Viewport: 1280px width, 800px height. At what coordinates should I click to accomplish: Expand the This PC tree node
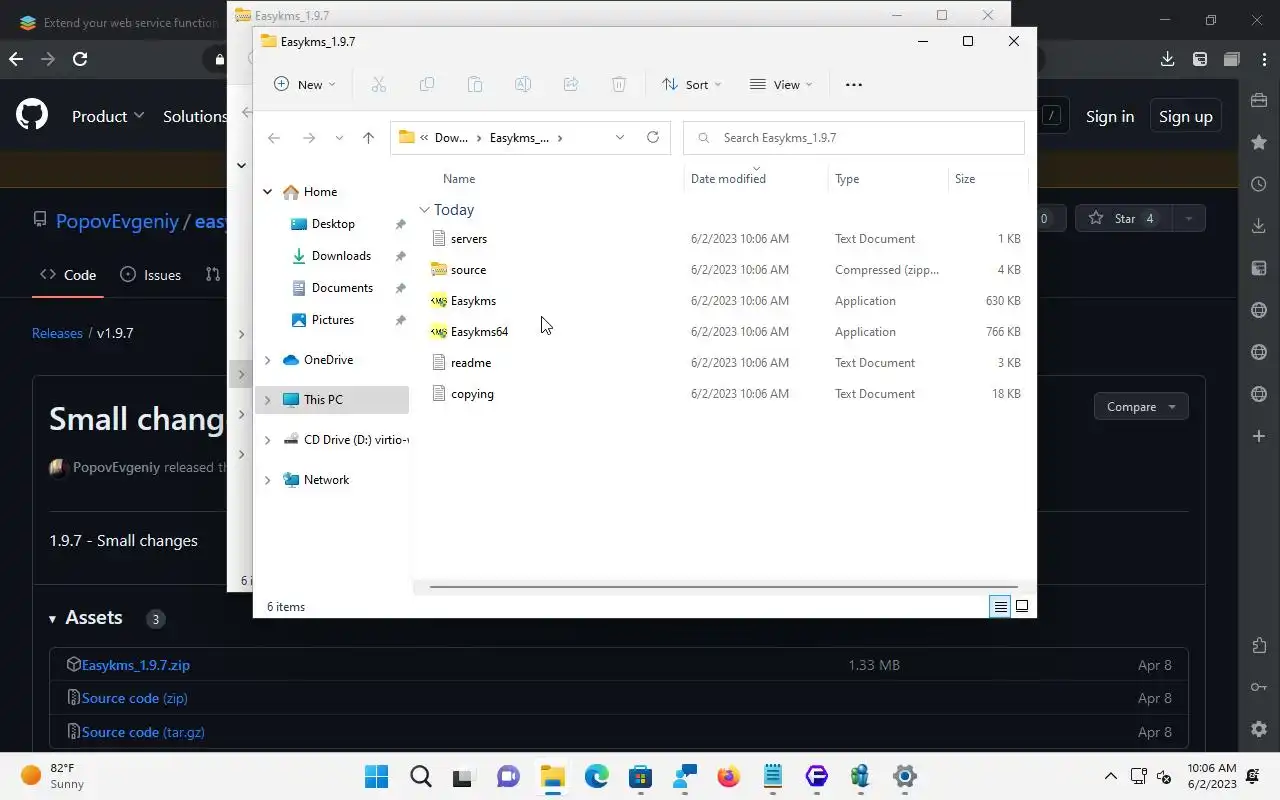267,400
